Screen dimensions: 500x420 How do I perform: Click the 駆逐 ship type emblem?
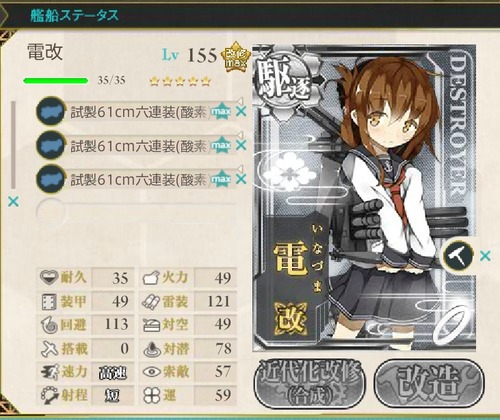[283, 80]
